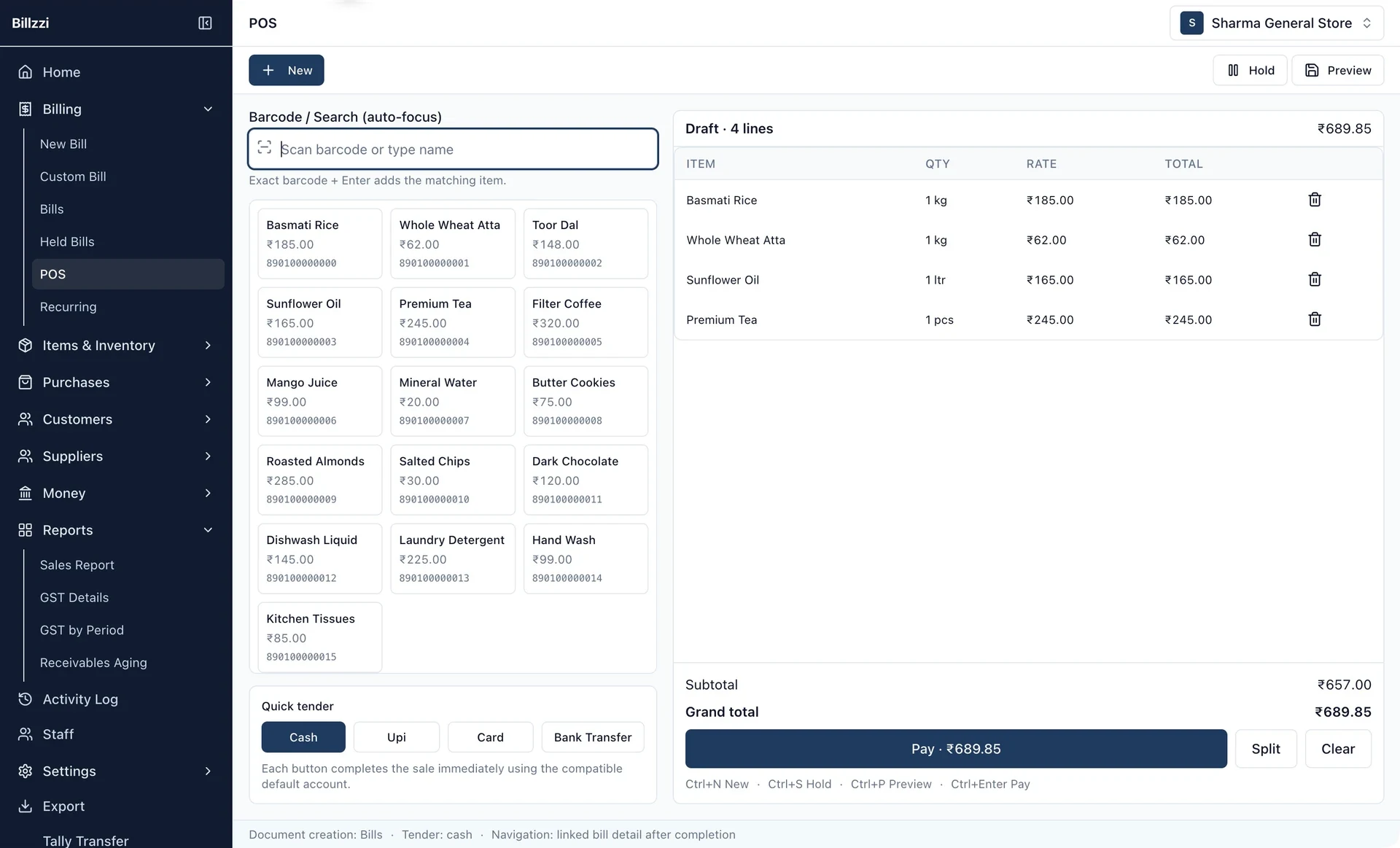This screenshot has height=848, width=1400.
Task: Add Filter Coffee product card
Action: pos(586,322)
